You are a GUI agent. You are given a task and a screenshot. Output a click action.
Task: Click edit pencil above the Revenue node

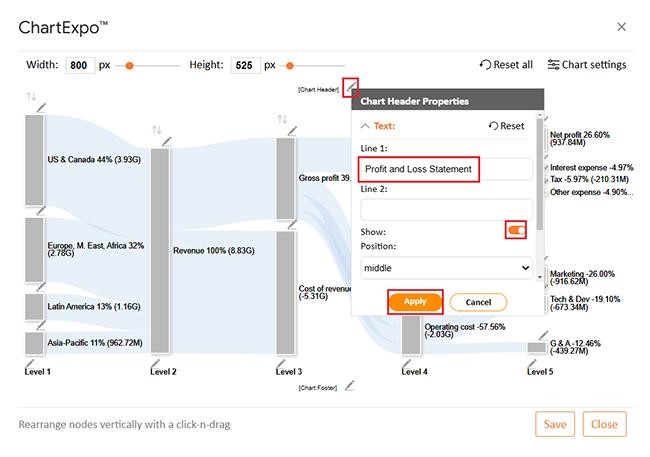click(167, 140)
